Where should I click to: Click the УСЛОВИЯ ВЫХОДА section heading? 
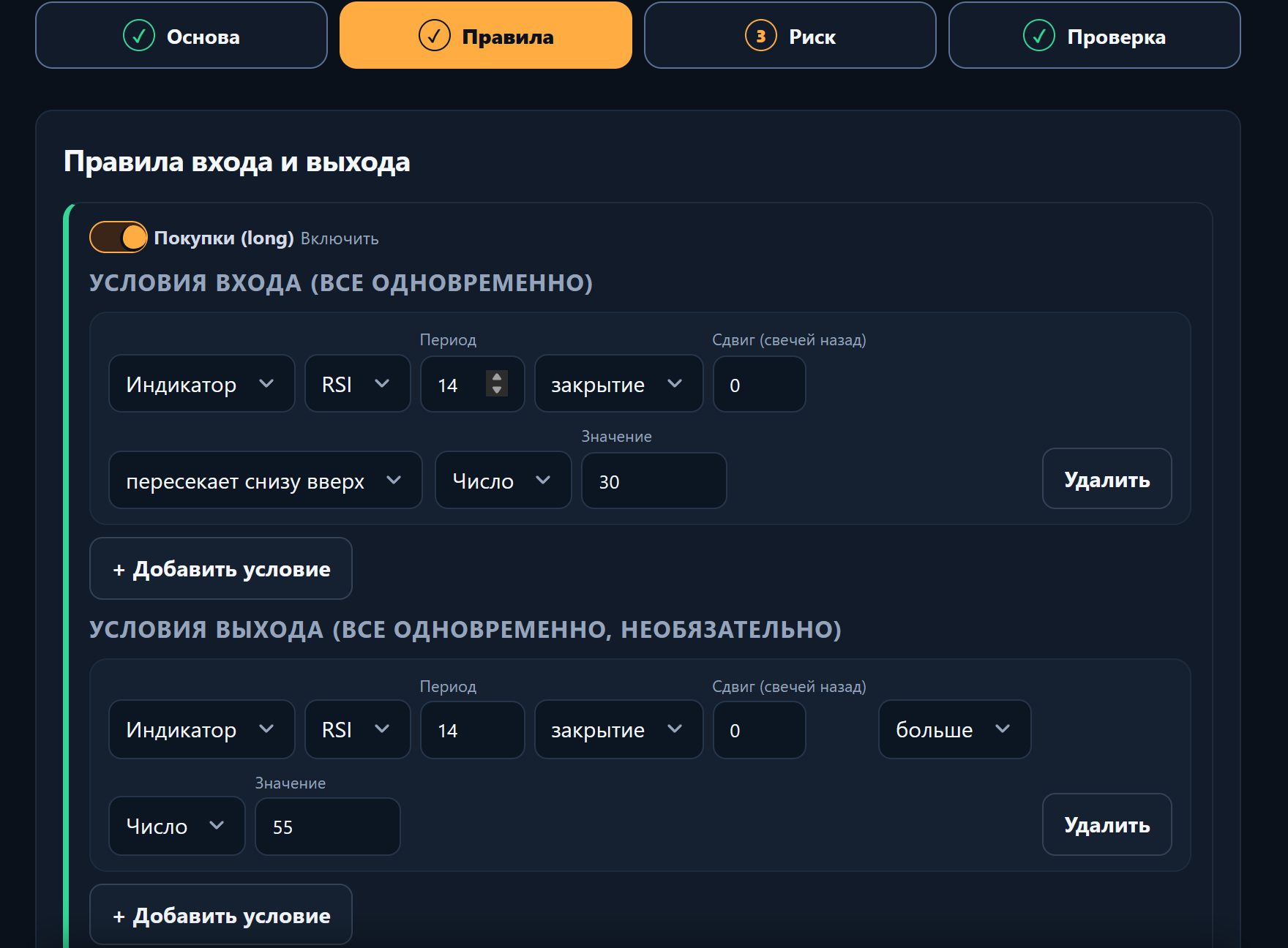point(465,630)
